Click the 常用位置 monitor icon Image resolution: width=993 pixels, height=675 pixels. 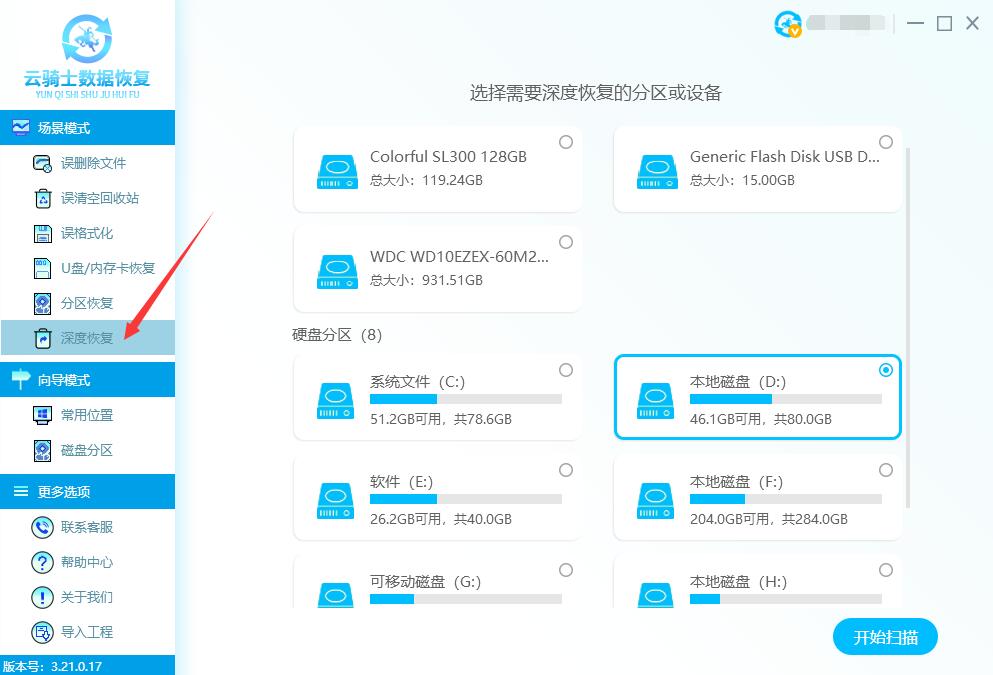pyautogui.click(x=42, y=415)
